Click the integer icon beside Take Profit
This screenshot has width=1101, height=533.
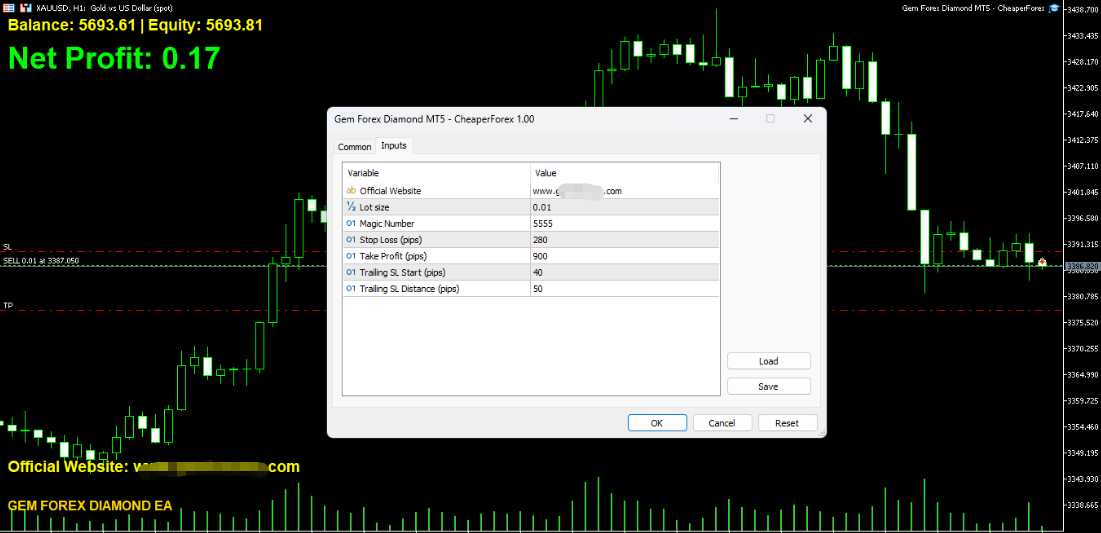pyautogui.click(x=351, y=256)
